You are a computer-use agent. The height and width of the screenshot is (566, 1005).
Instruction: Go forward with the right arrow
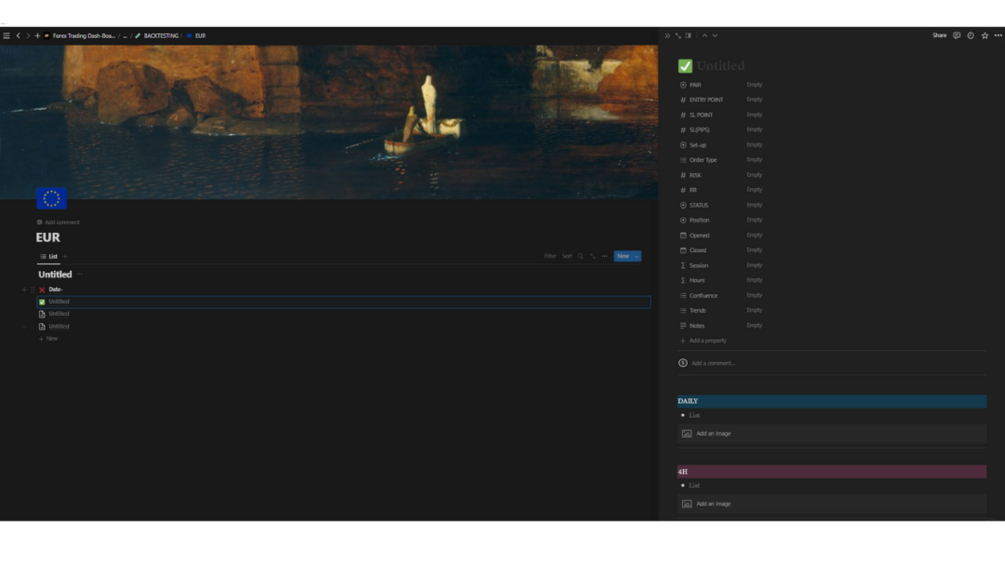tap(28, 36)
